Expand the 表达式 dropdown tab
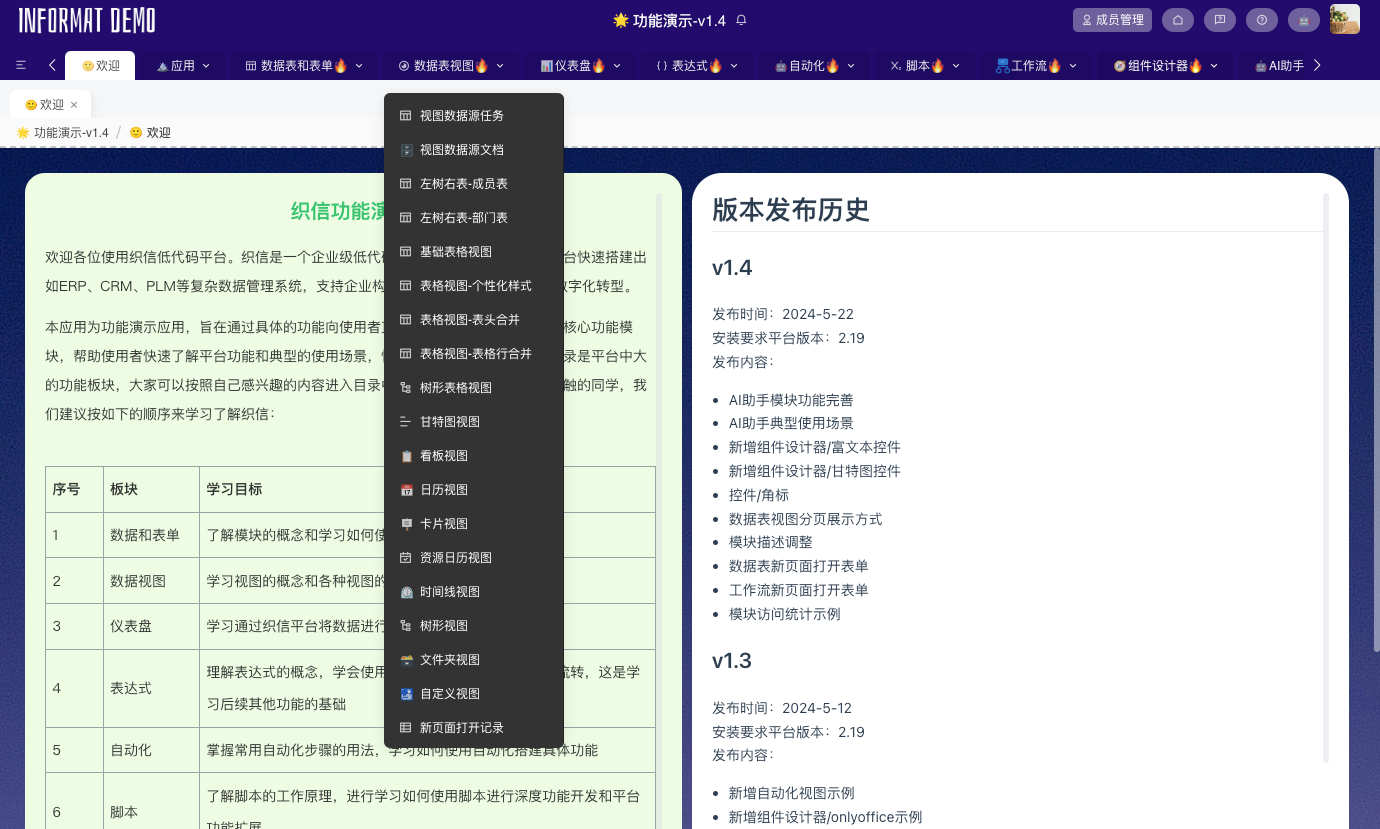Image resolution: width=1380 pixels, height=829 pixels. (x=697, y=66)
